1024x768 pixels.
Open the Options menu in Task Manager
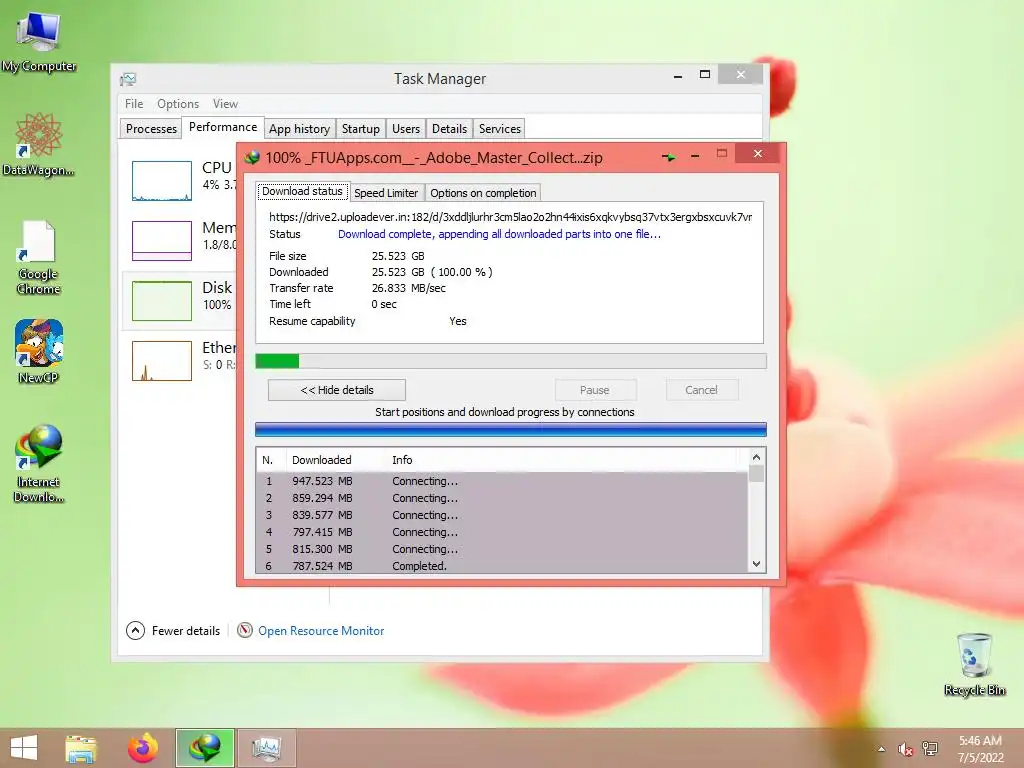[178, 104]
